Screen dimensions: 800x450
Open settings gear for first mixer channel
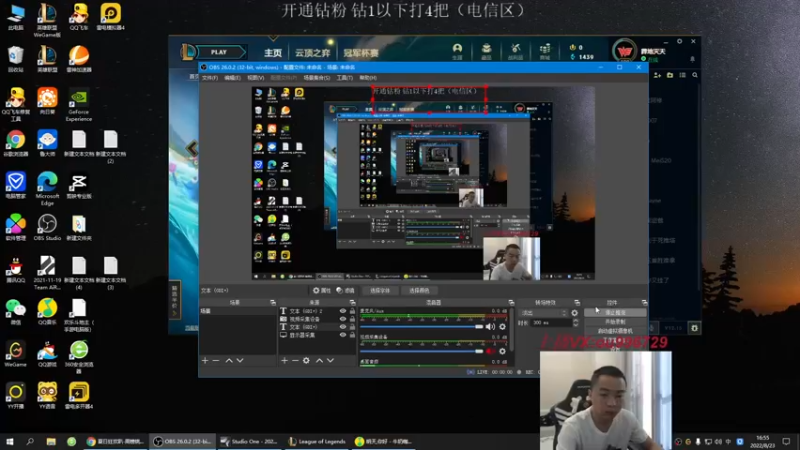click(x=503, y=327)
